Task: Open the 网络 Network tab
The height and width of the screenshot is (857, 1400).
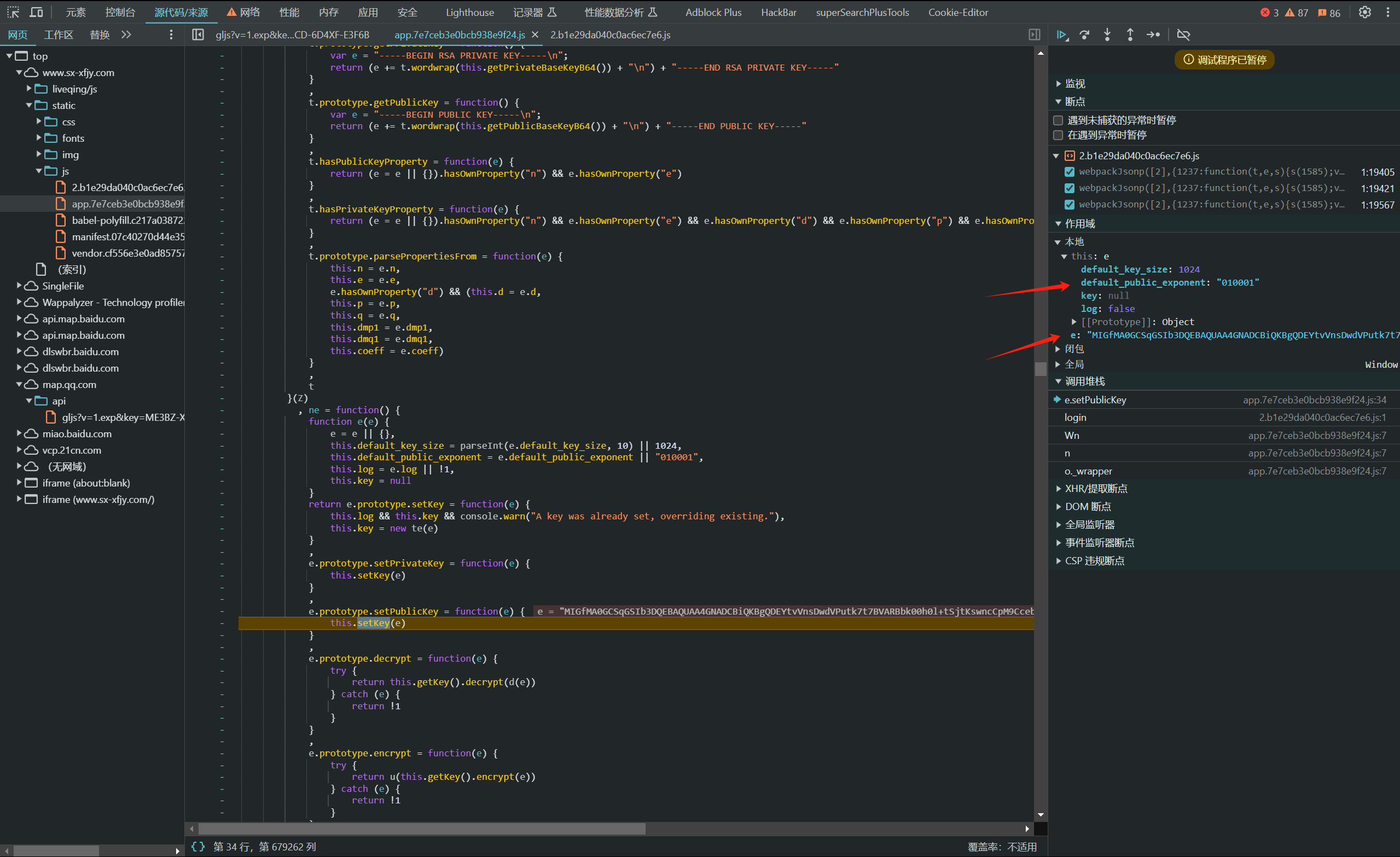Action: [243, 12]
